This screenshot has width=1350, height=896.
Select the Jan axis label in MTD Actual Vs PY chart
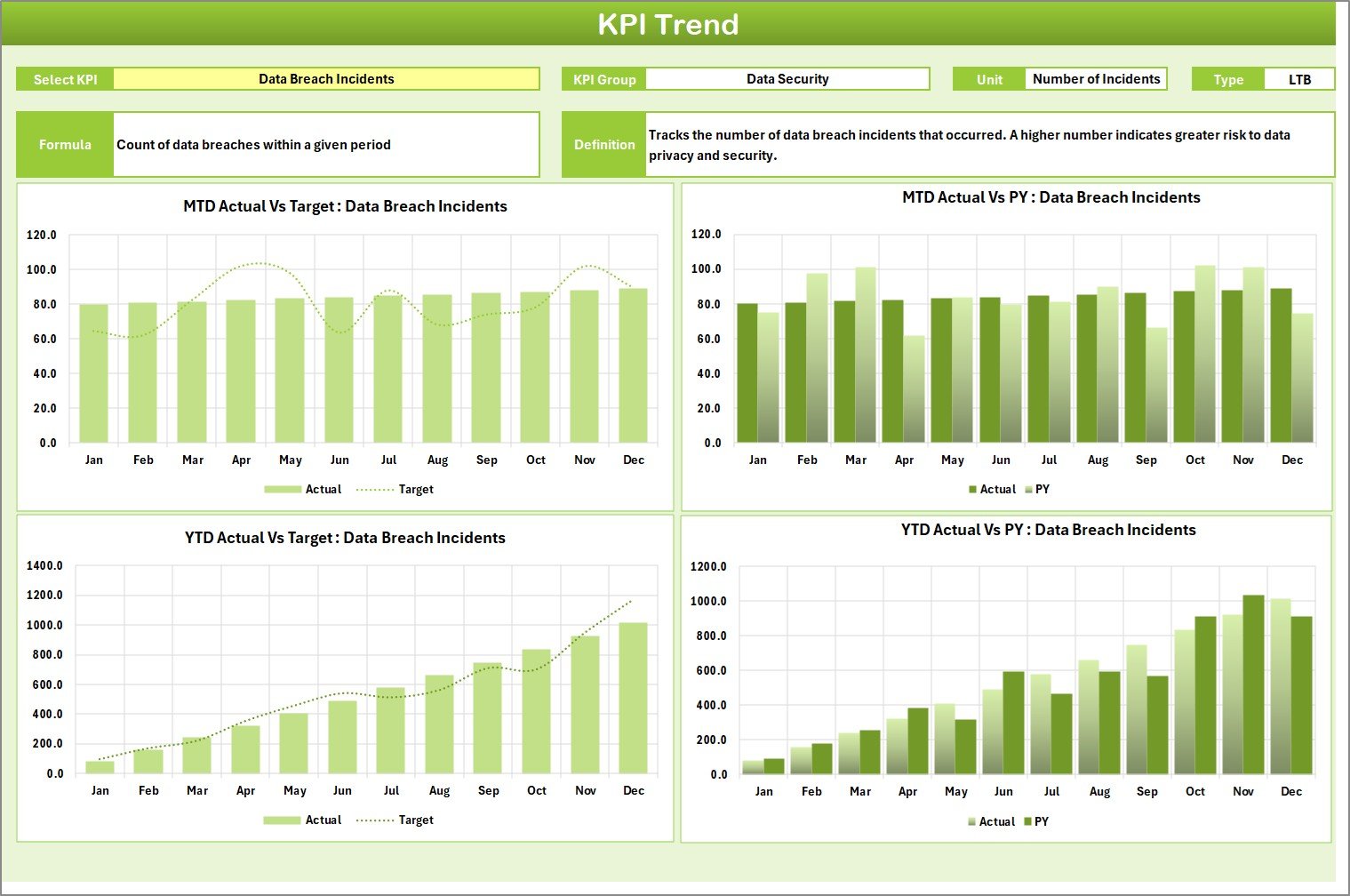[x=757, y=460]
